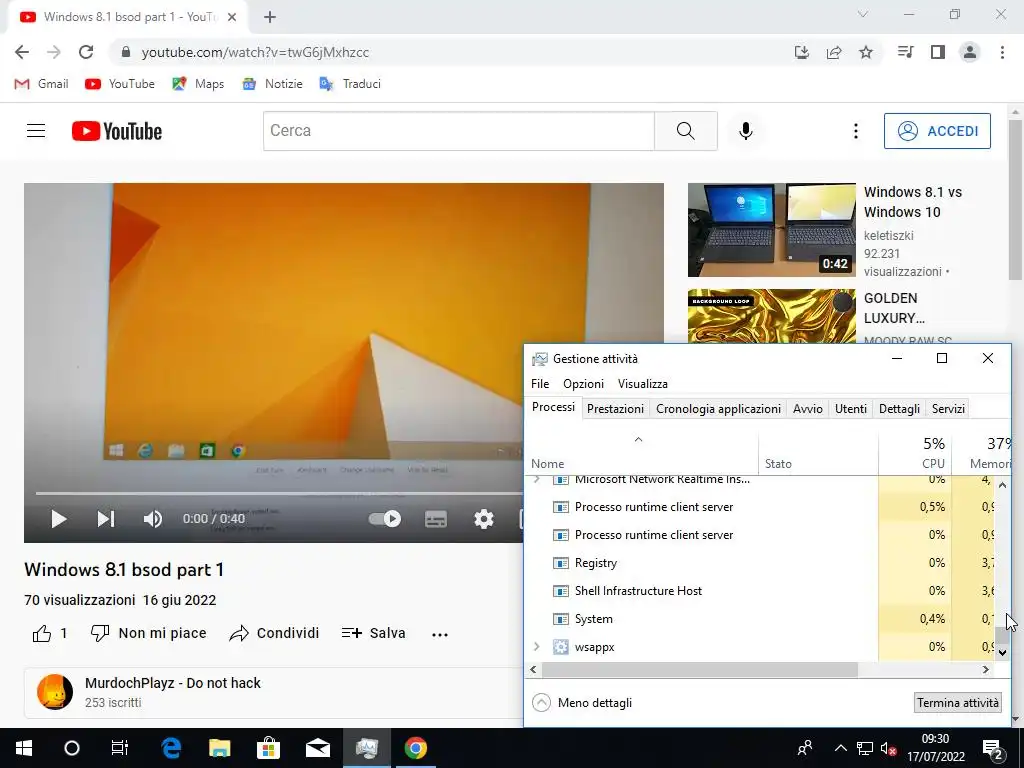Open video settings gear
1024x768 pixels.
tap(483, 519)
